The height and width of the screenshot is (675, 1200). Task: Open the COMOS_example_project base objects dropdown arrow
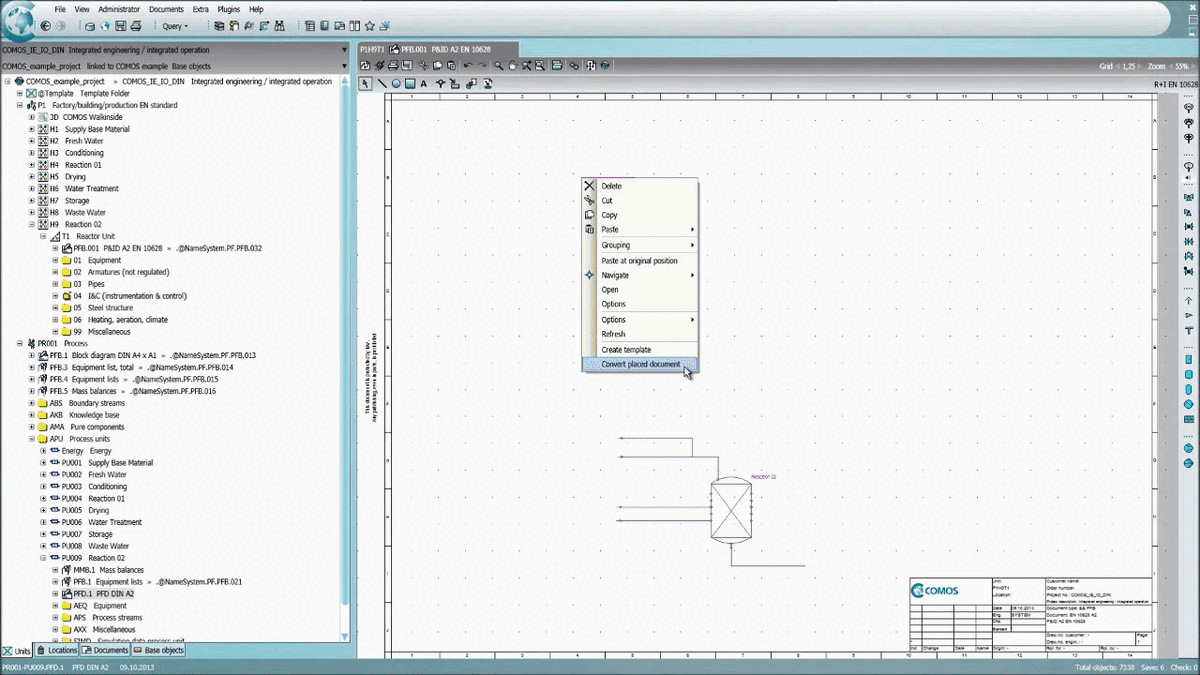point(345,66)
